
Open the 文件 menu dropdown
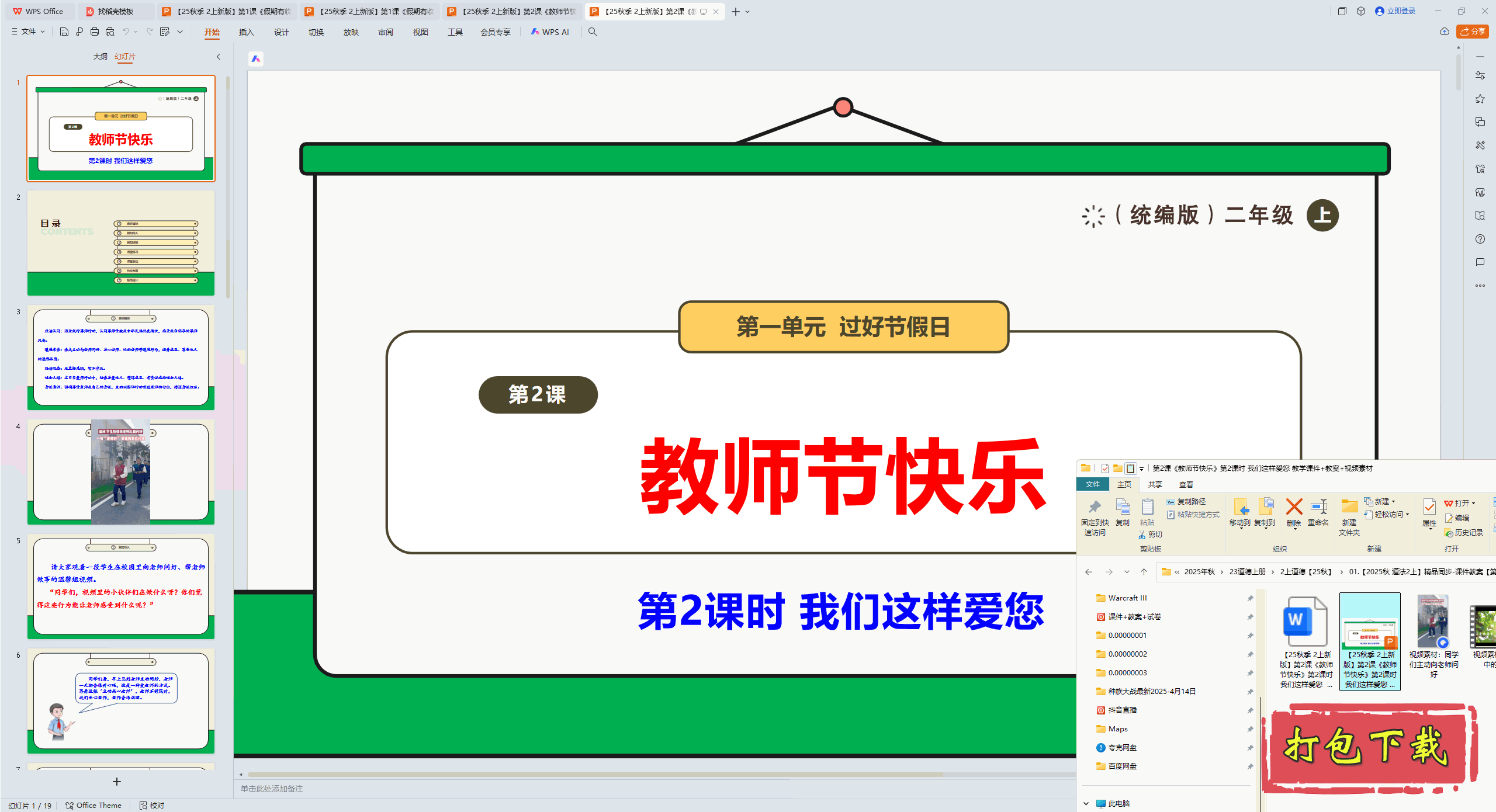pyautogui.click(x=28, y=32)
